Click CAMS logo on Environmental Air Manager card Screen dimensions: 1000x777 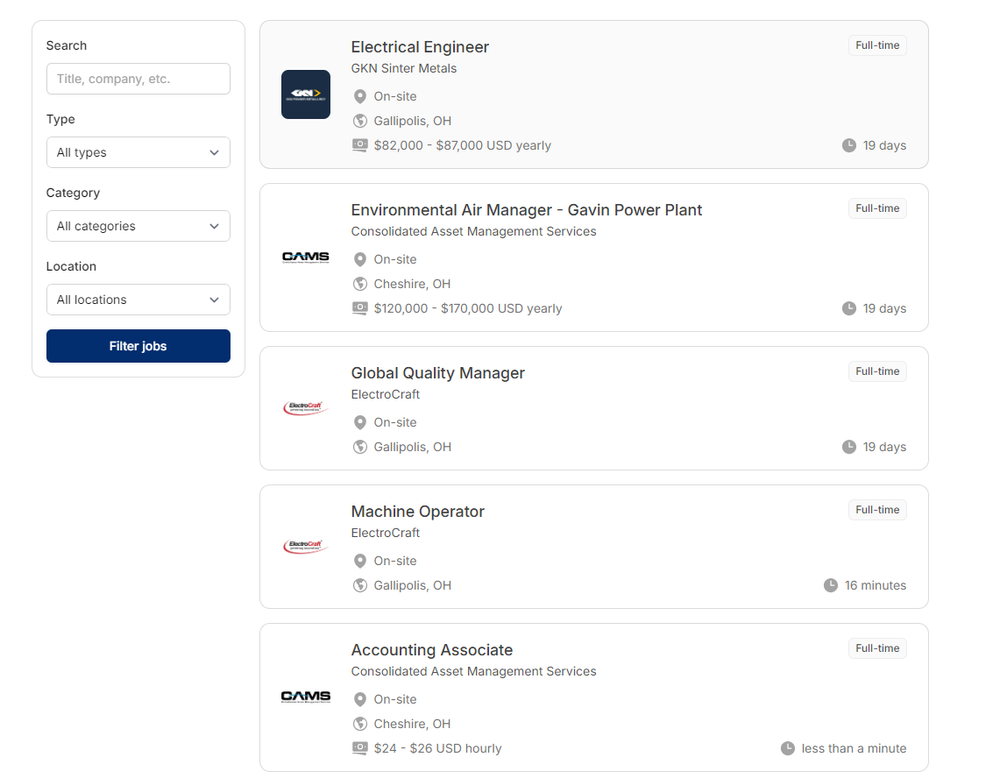(x=305, y=257)
